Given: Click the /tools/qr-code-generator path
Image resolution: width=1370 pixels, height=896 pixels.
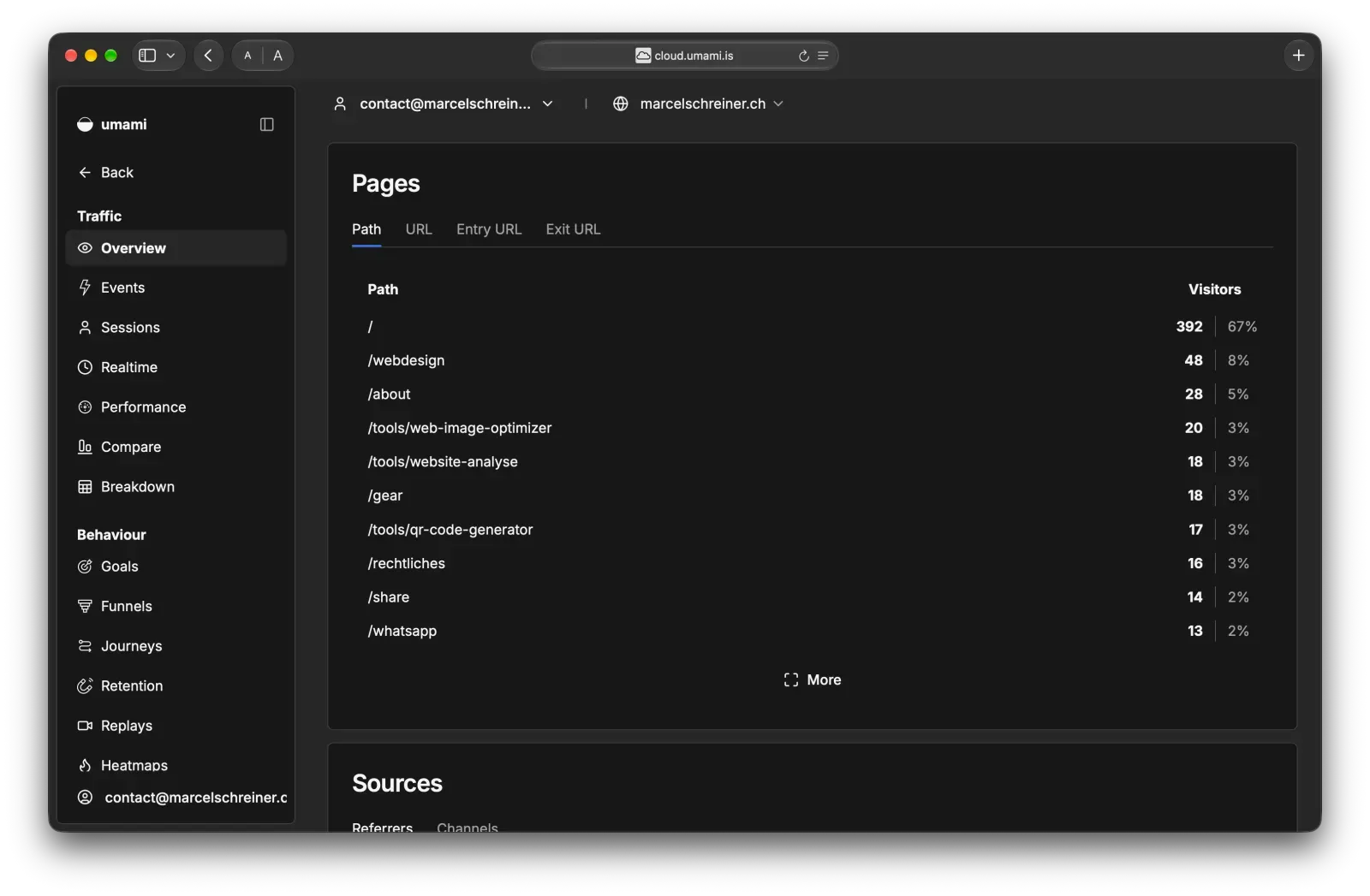Looking at the screenshot, I should [x=450, y=530].
